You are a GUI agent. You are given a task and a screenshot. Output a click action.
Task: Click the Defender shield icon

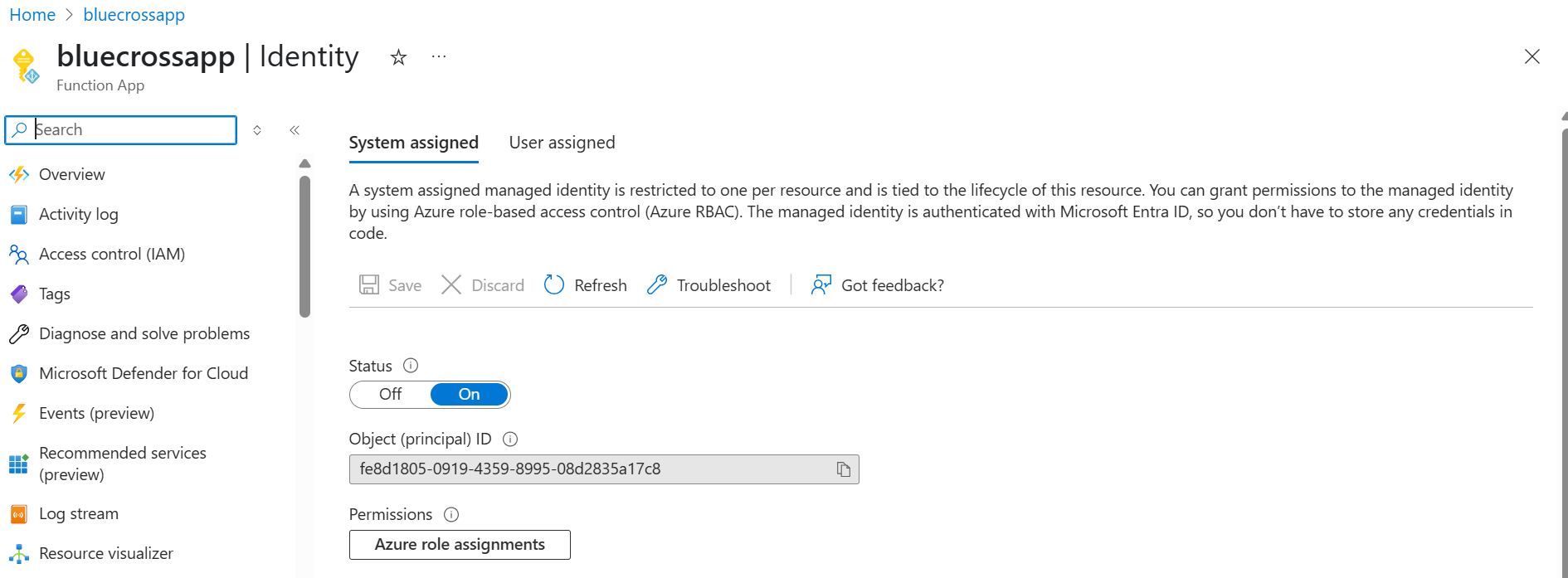point(19,373)
